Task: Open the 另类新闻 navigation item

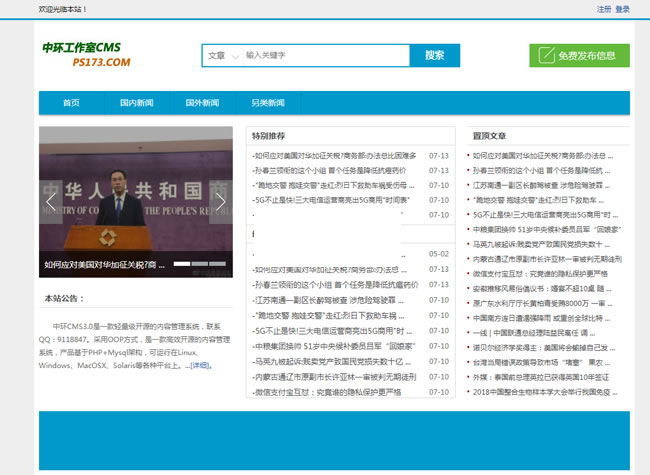Action: 267,103
